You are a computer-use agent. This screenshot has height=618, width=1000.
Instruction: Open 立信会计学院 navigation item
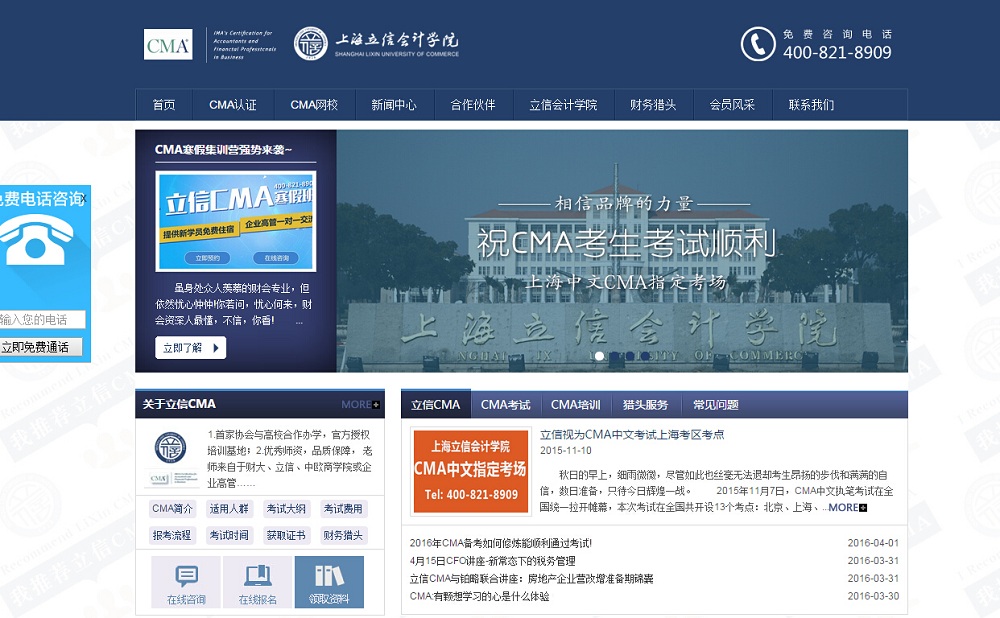click(x=563, y=105)
